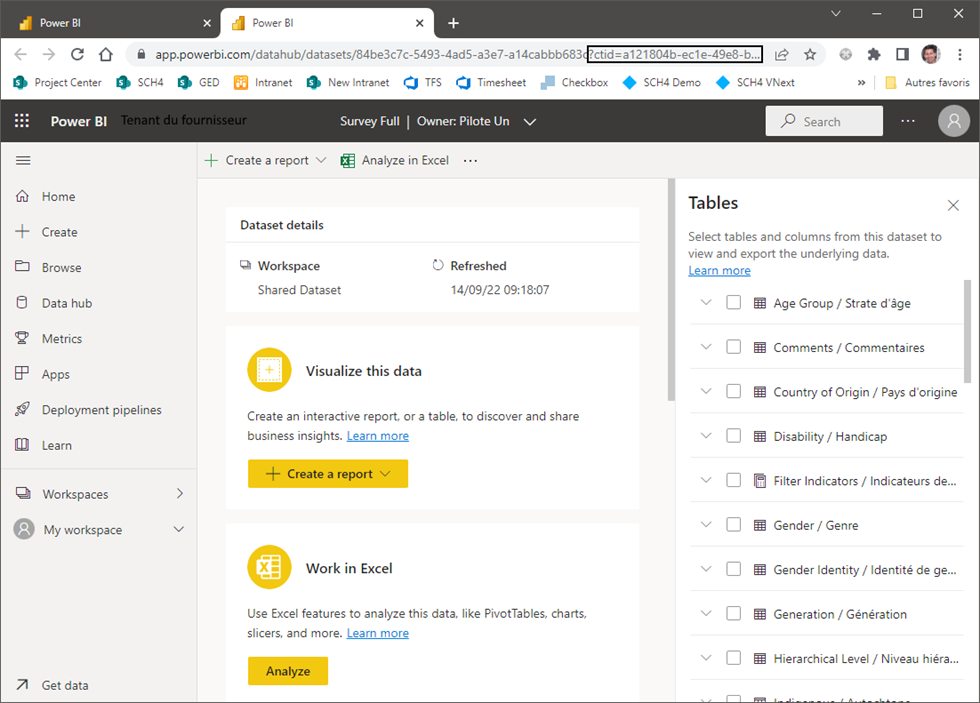Check the Gender / Genre table
Viewport: 980px width, 703px height.
[733, 524]
